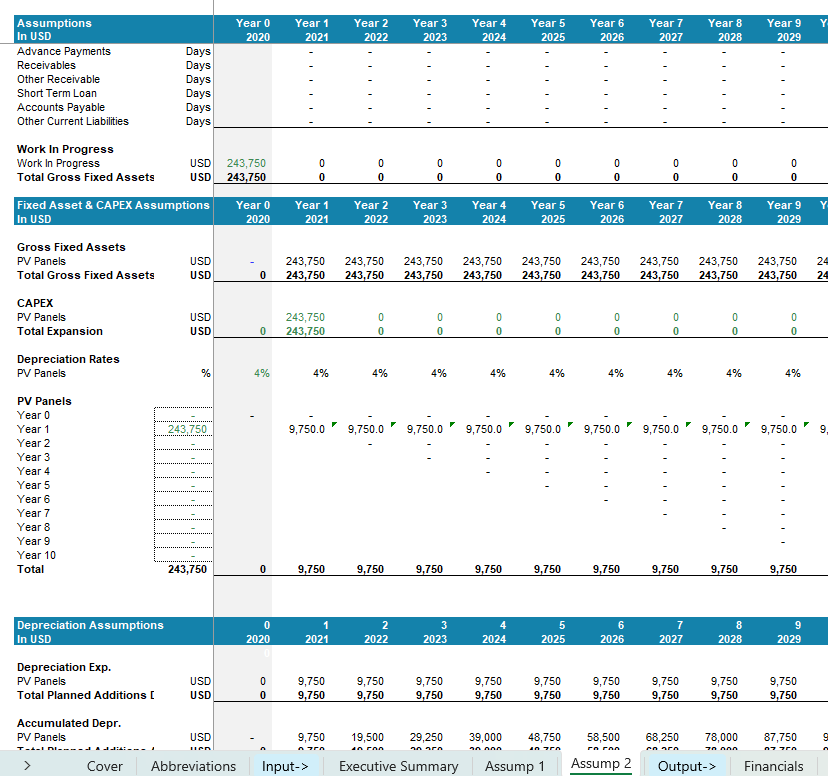Open the Output-> sheet tab
Image resolution: width=828 pixels, height=776 pixels.
pyautogui.click(x=687, y=766)
